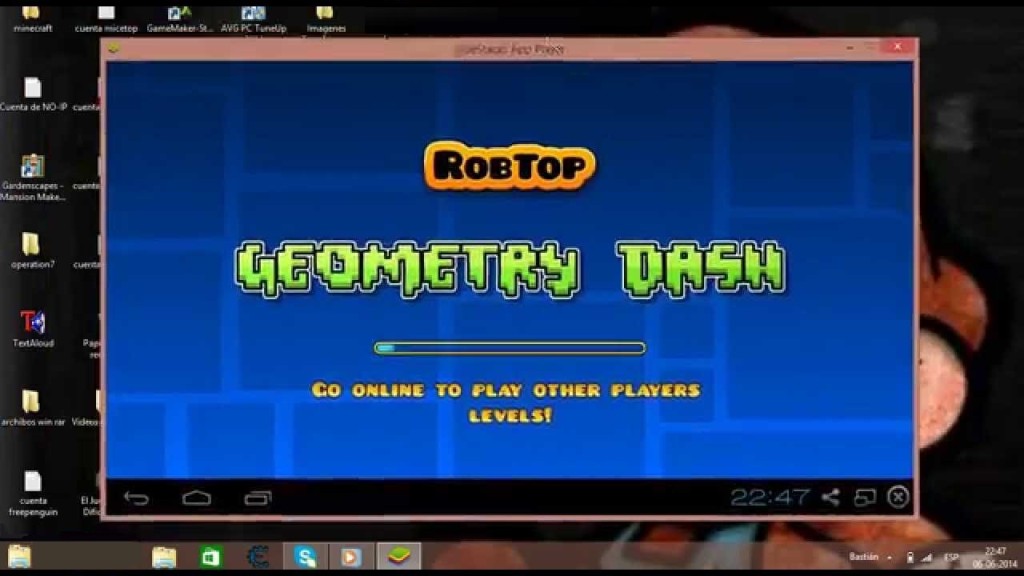Tap the Android home button in BlueStacks
1024x576 pixels.
click(197, 499)
